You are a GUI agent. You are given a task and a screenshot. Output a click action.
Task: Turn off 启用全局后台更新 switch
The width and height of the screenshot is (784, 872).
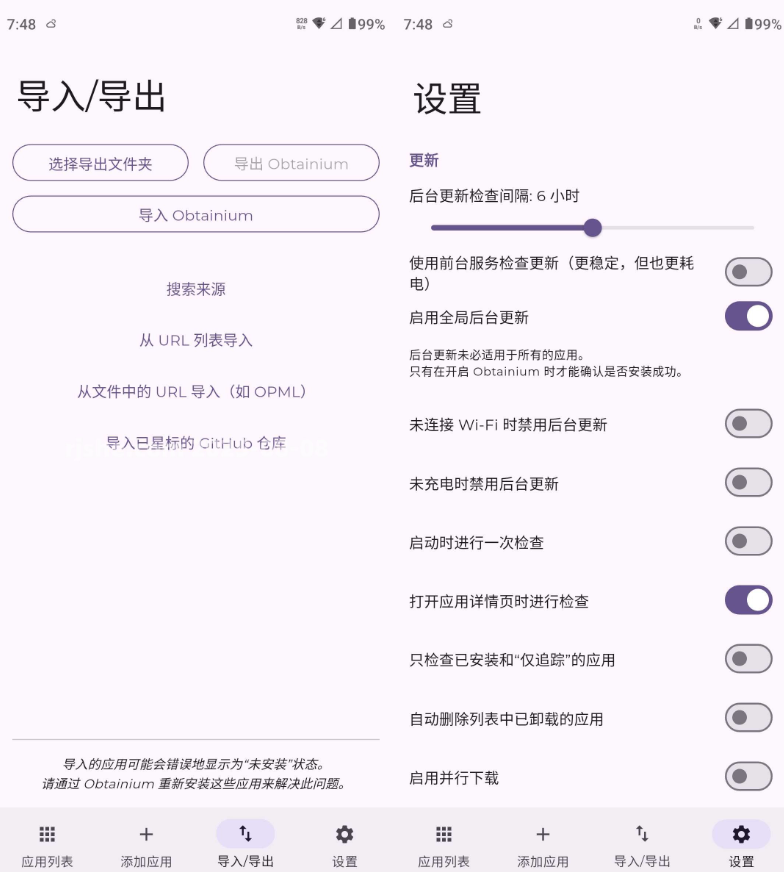pyautogui.click(x=748, y=316)
